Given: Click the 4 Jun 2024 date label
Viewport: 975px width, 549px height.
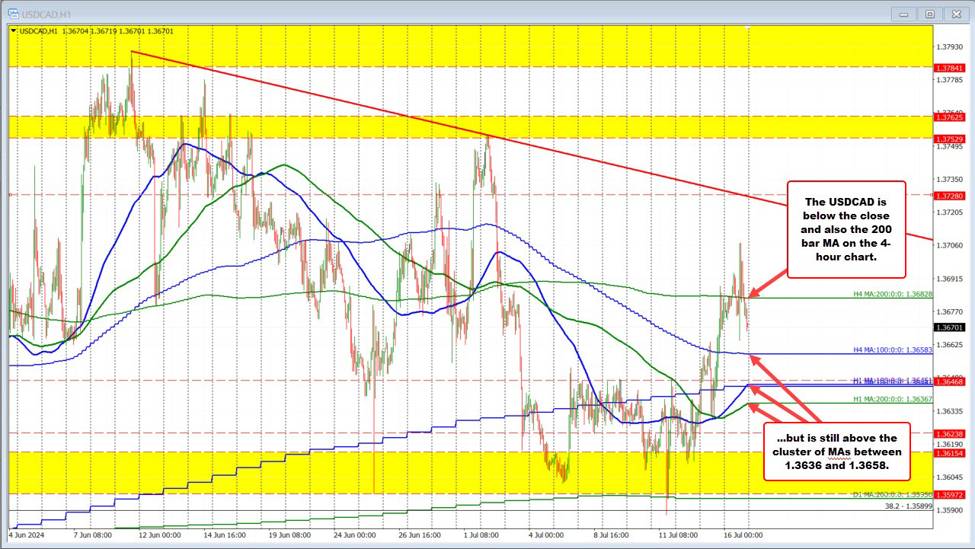Looking at the screenshot, I should pyautogui.click(x=27, y=535).
